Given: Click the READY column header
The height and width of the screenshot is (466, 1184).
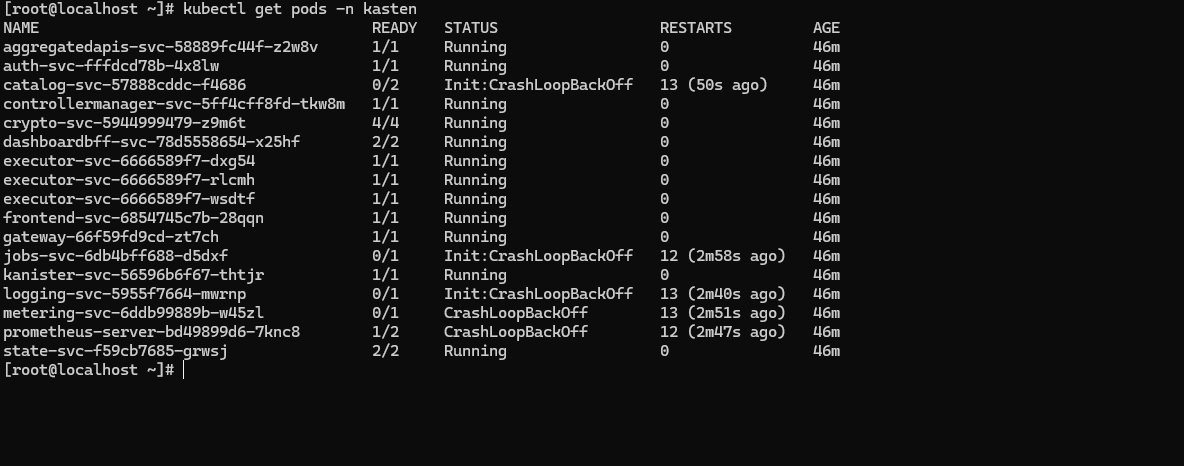Looking at the screenshot, I should tap(394, 28).
